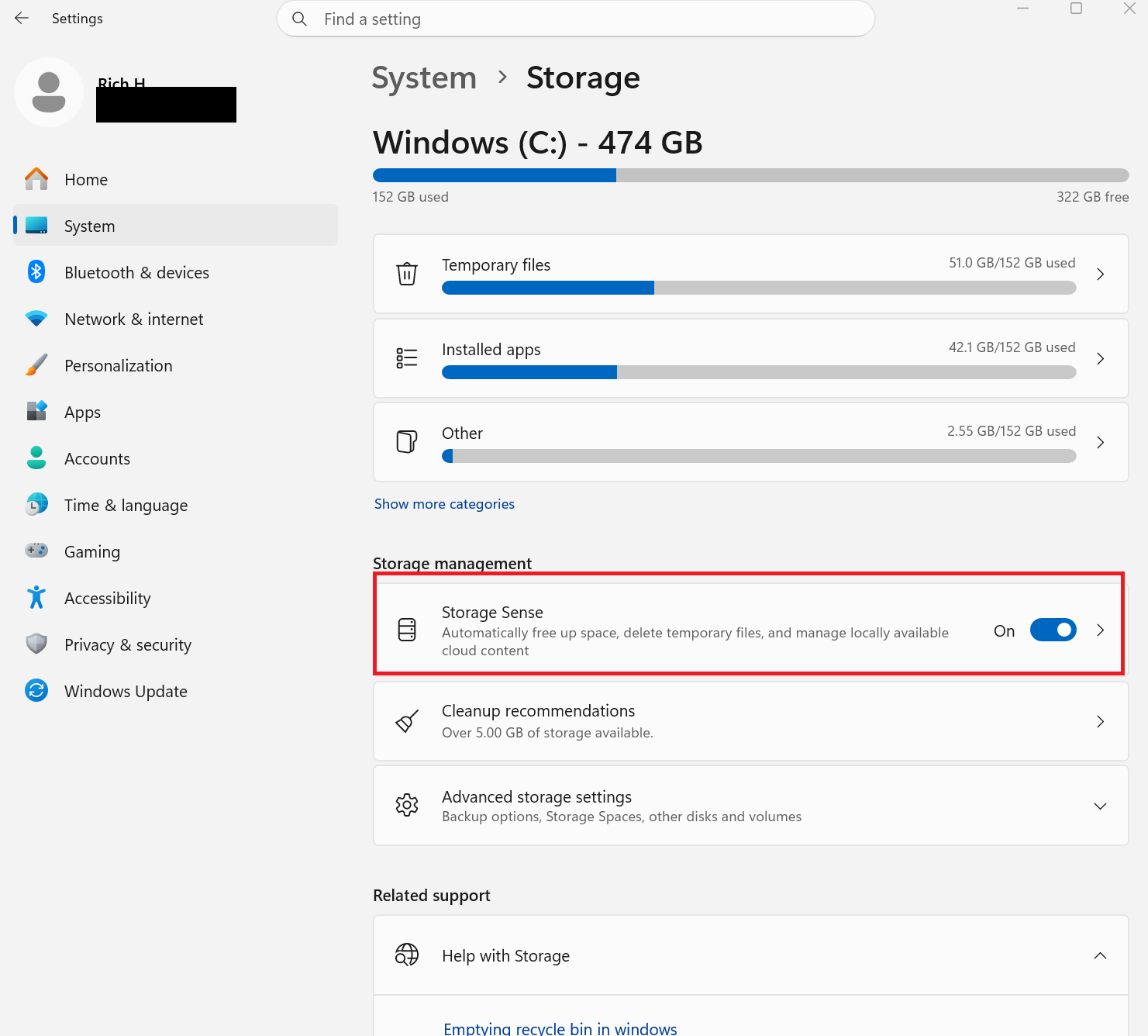This screenshot has height=1036, width=1148.
Task: Click the Accessibility figure icon
Action: click(x=36, y=597)
